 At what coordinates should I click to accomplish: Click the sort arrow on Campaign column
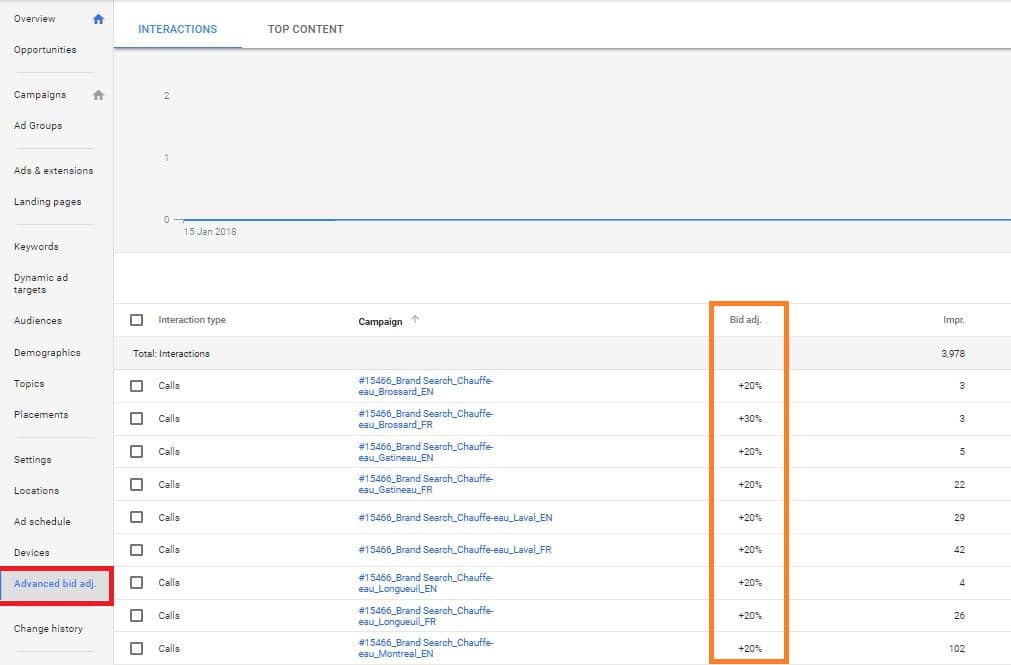pyautogui.click(x=416, y=321)
